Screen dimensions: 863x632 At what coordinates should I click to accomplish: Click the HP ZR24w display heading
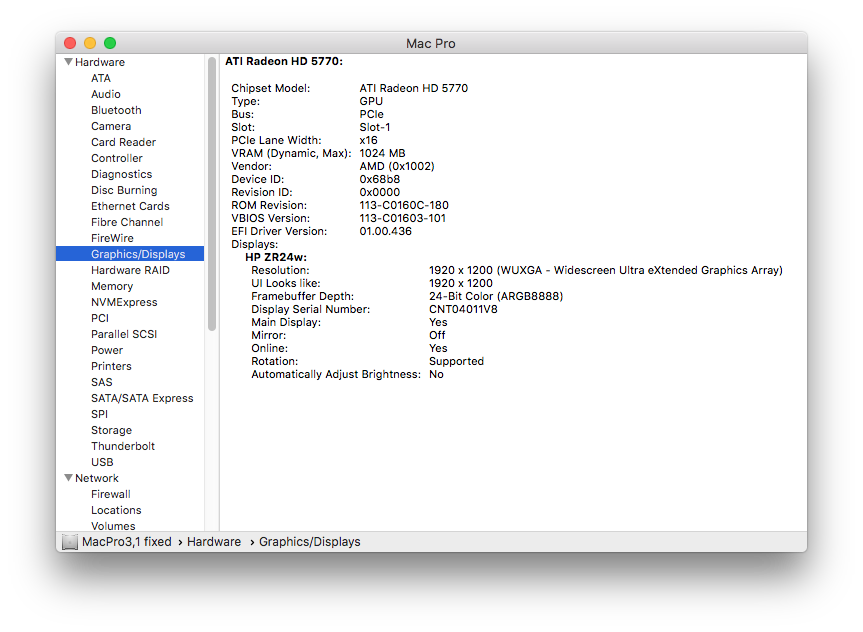(x=276, y=257)
